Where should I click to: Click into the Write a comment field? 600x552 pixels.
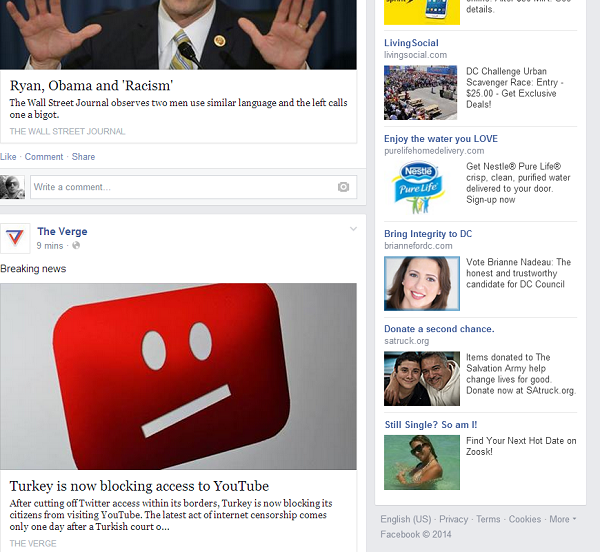pyautogui.click(x=194, y=187)
